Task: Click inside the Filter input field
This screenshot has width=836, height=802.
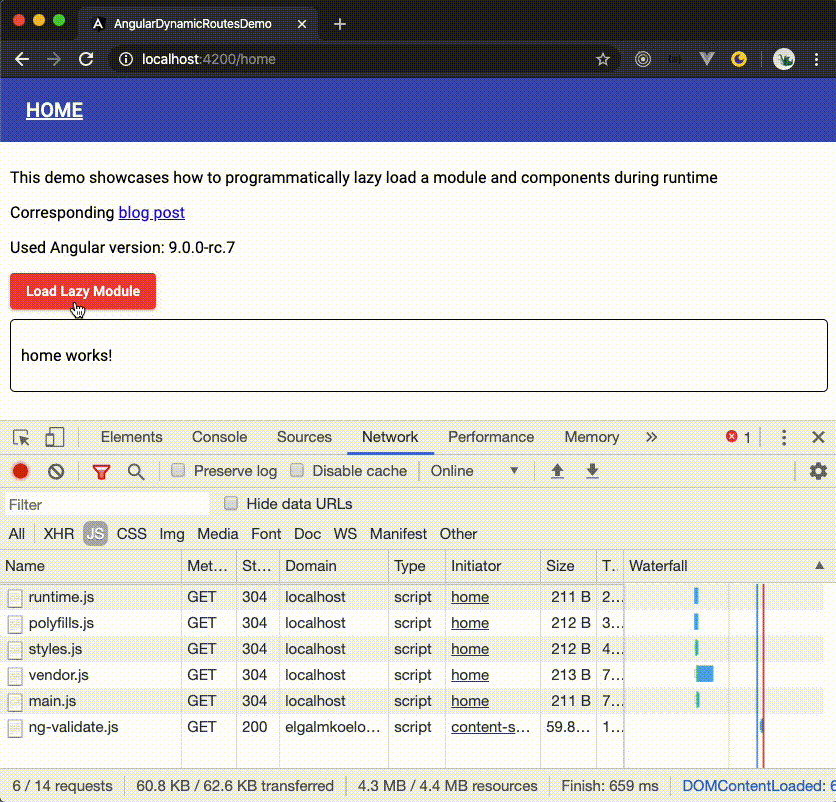Action: [105, 504]
